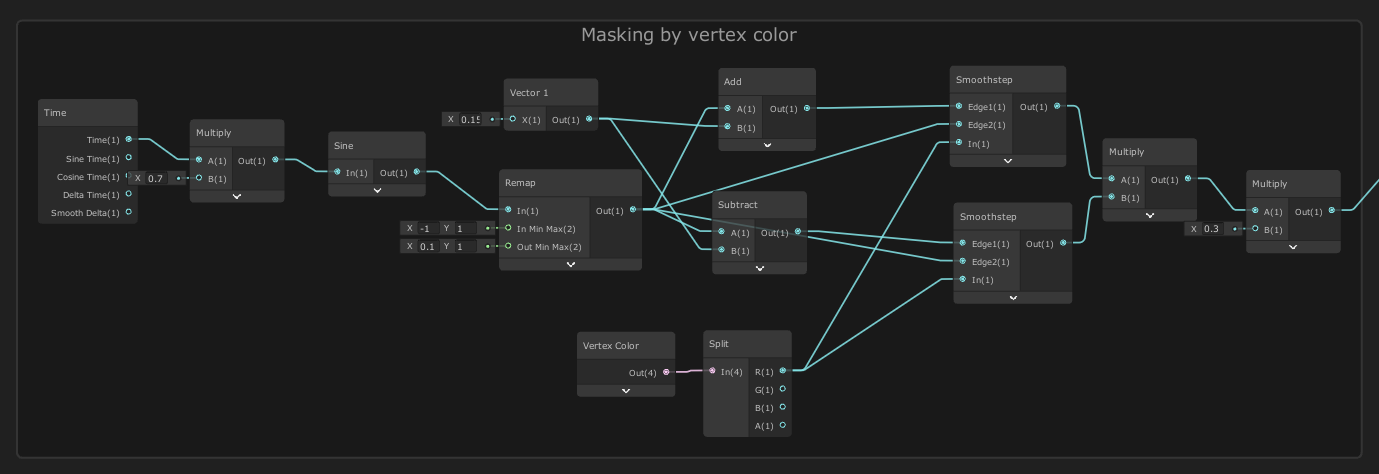Image resolution: width=1379 pixels, height=474 pixels.
Task: Click A(1) port of Multiply node fed by Time
Action: [199, 160]
